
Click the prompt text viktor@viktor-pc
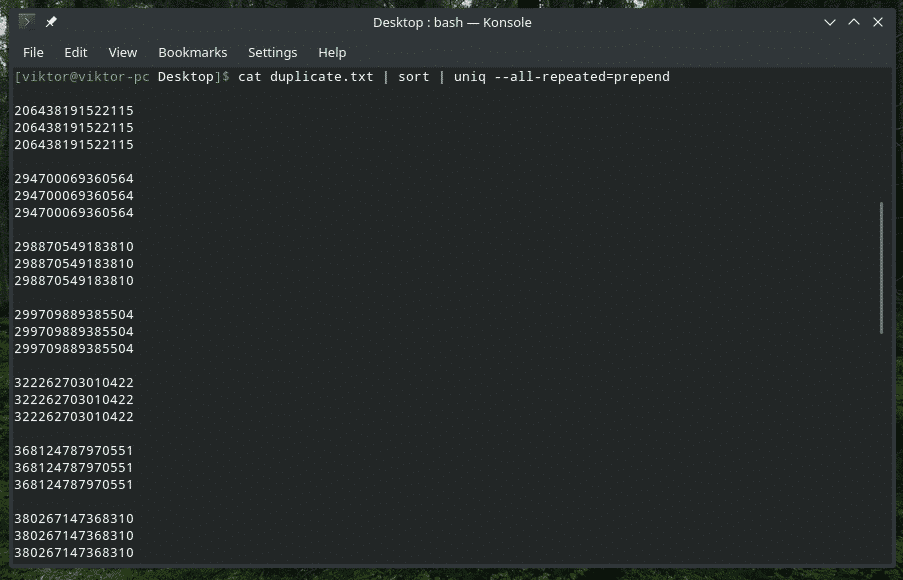(86, 77)
